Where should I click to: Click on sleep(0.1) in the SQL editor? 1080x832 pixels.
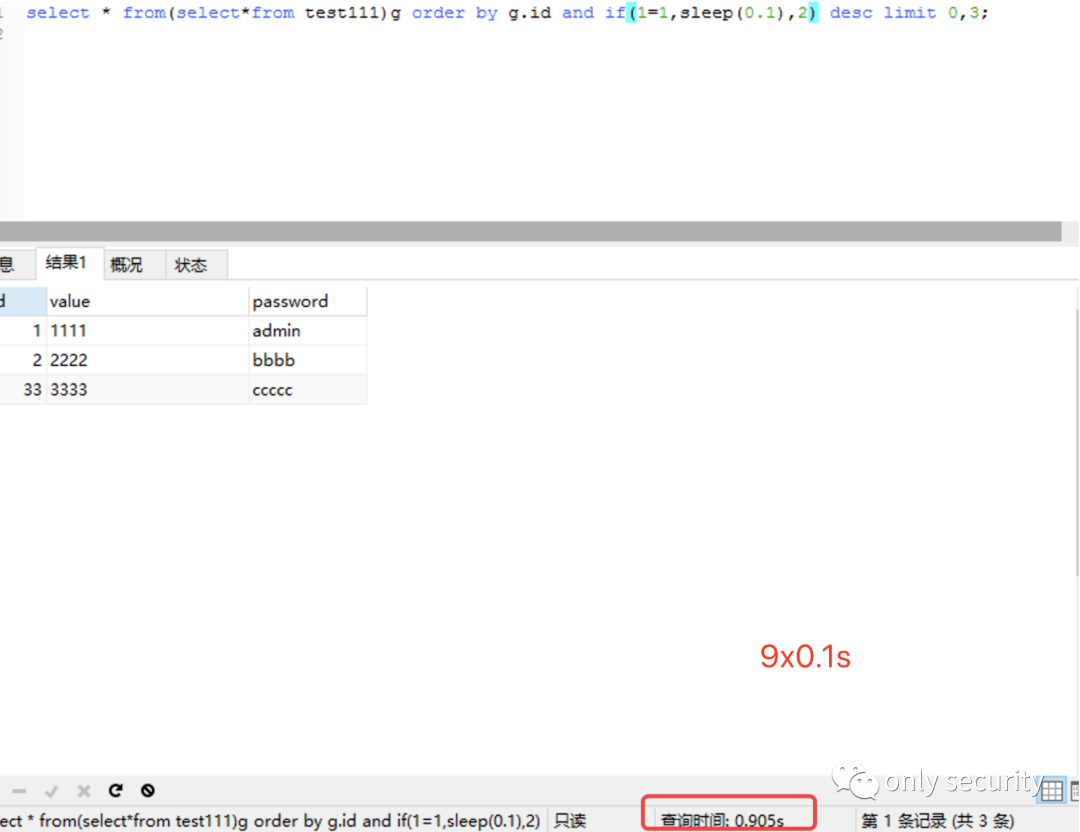[734, 12]
